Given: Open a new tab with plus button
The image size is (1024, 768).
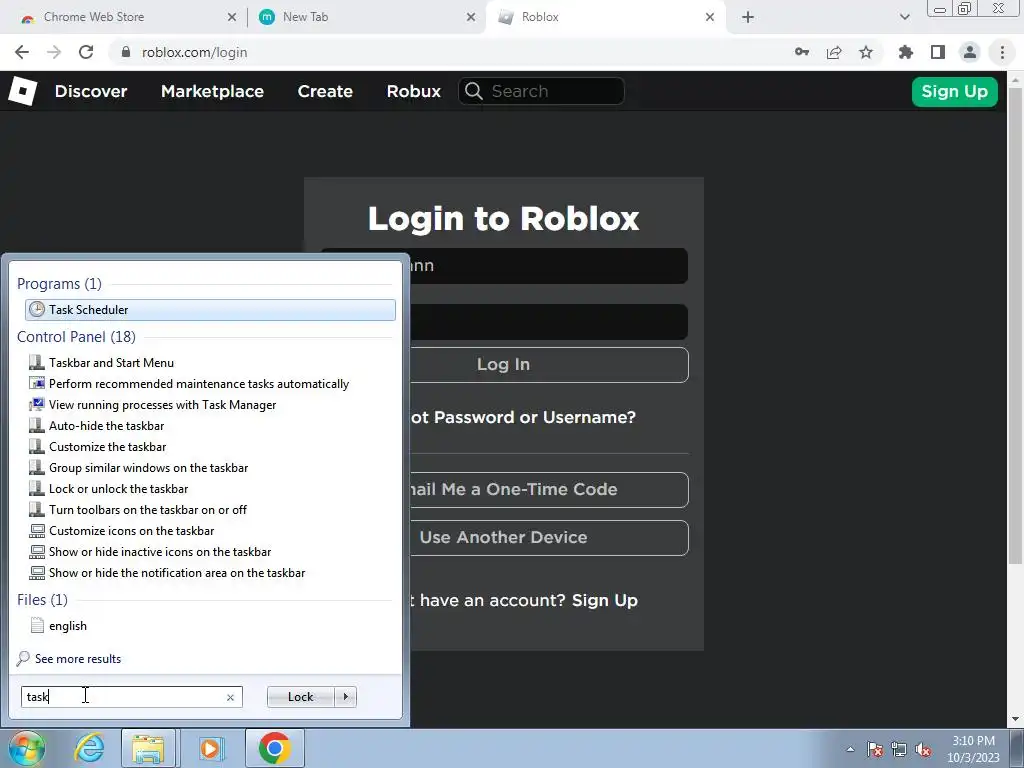Looking at the screenshot, I should [748, 17].
